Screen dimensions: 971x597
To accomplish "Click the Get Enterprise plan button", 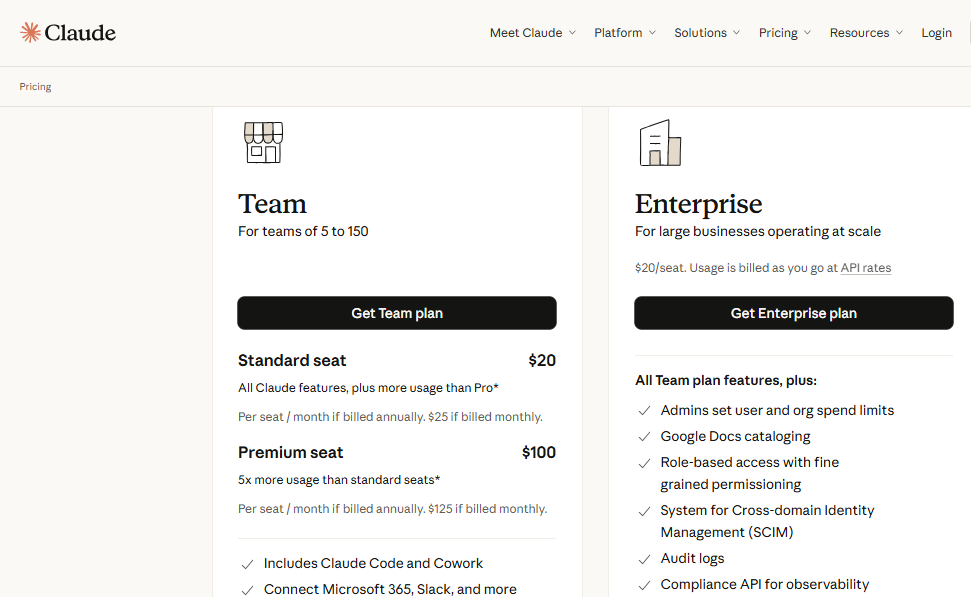I will point(793,313).
